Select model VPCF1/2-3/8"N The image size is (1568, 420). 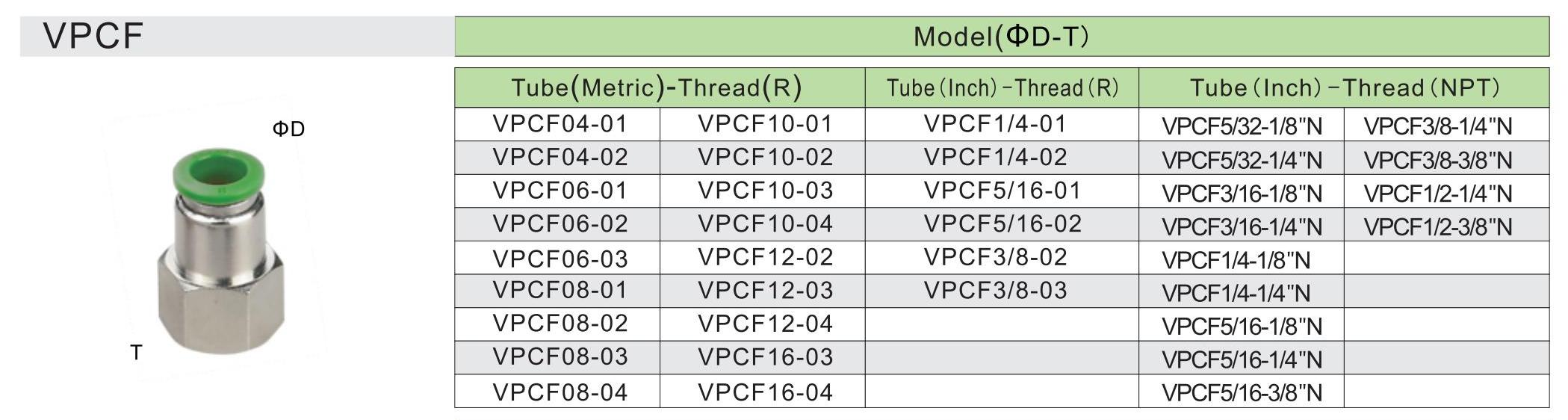tap(1438, 227)
